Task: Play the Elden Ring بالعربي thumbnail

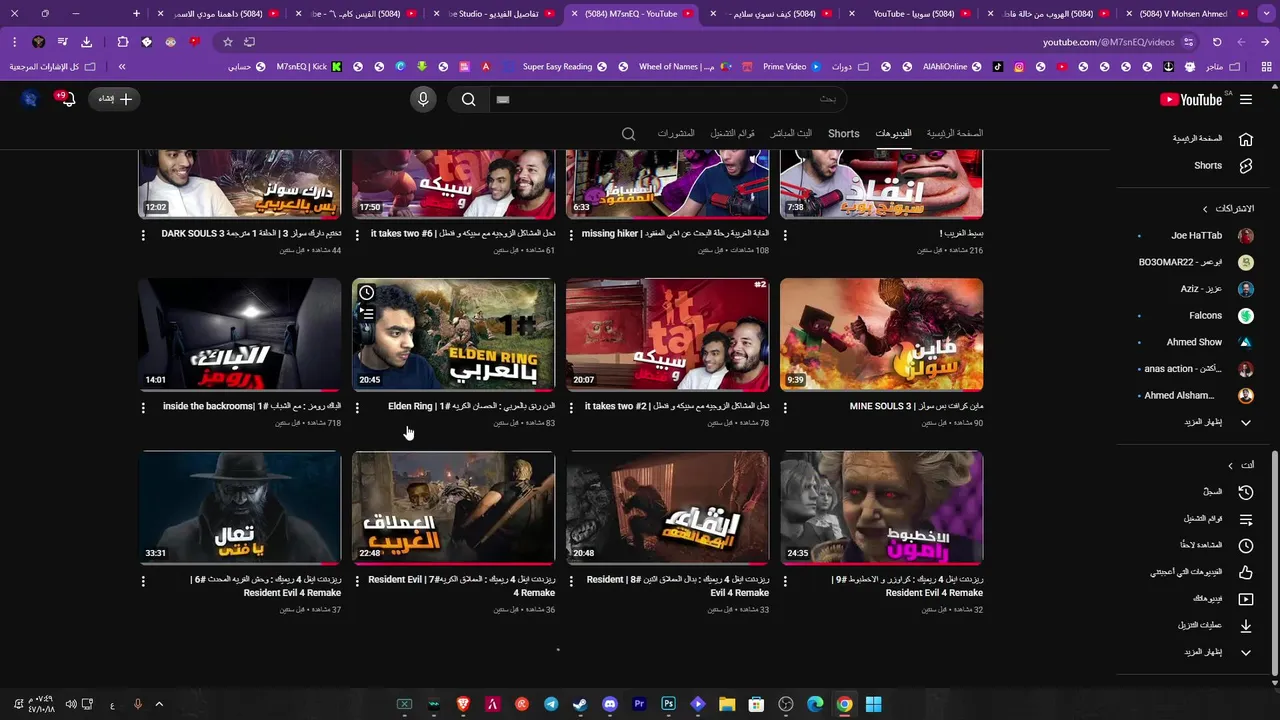Action: click(x=454, y=335)
